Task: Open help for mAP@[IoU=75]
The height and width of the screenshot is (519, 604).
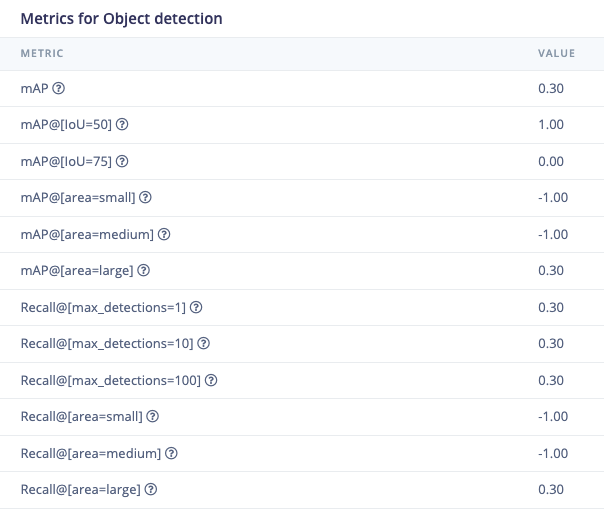Action: [122, 161]
